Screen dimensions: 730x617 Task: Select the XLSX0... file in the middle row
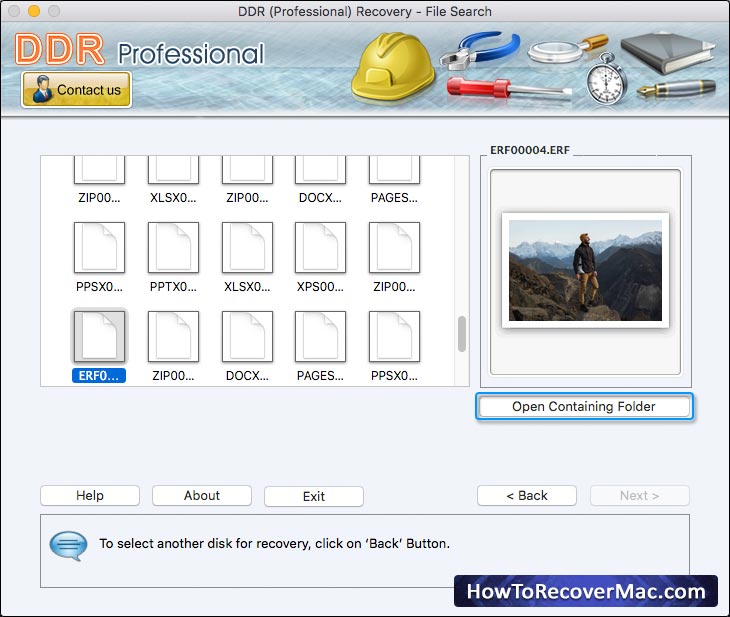(x=247, y=247)
